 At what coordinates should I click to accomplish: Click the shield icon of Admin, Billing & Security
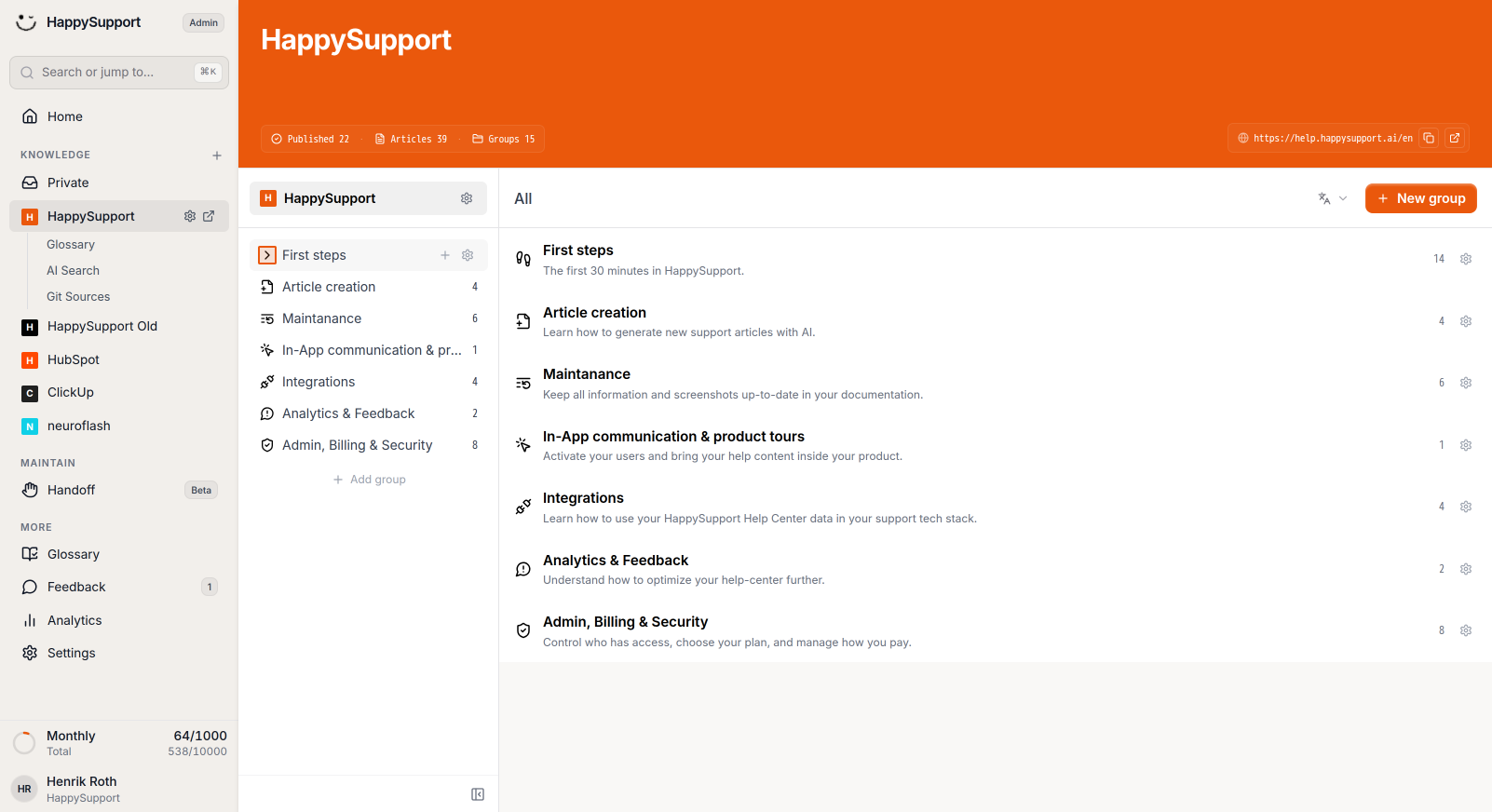tap(523, 630)
